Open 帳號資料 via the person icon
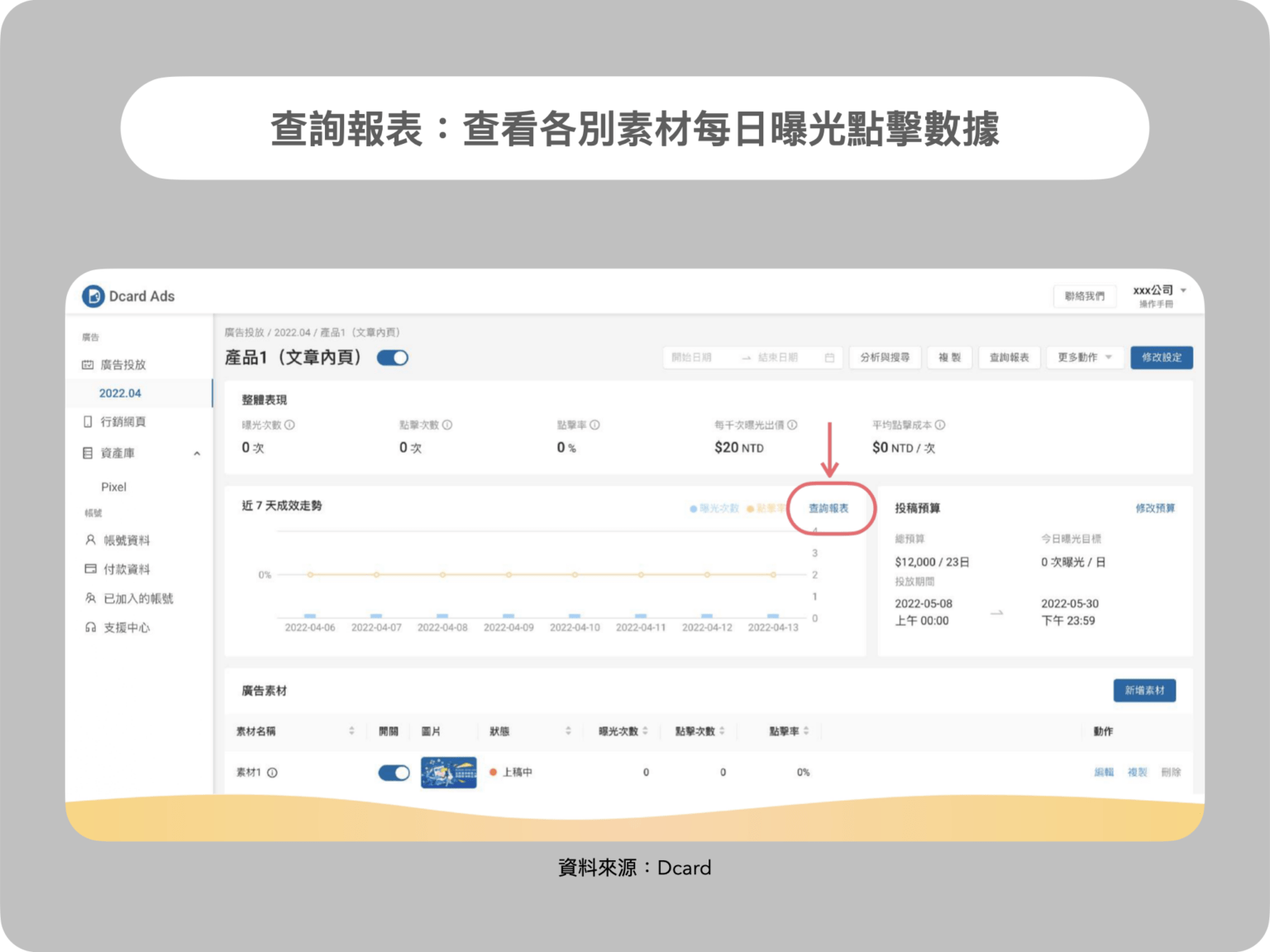Viewport: 1270px width, 952px height. 89,540
